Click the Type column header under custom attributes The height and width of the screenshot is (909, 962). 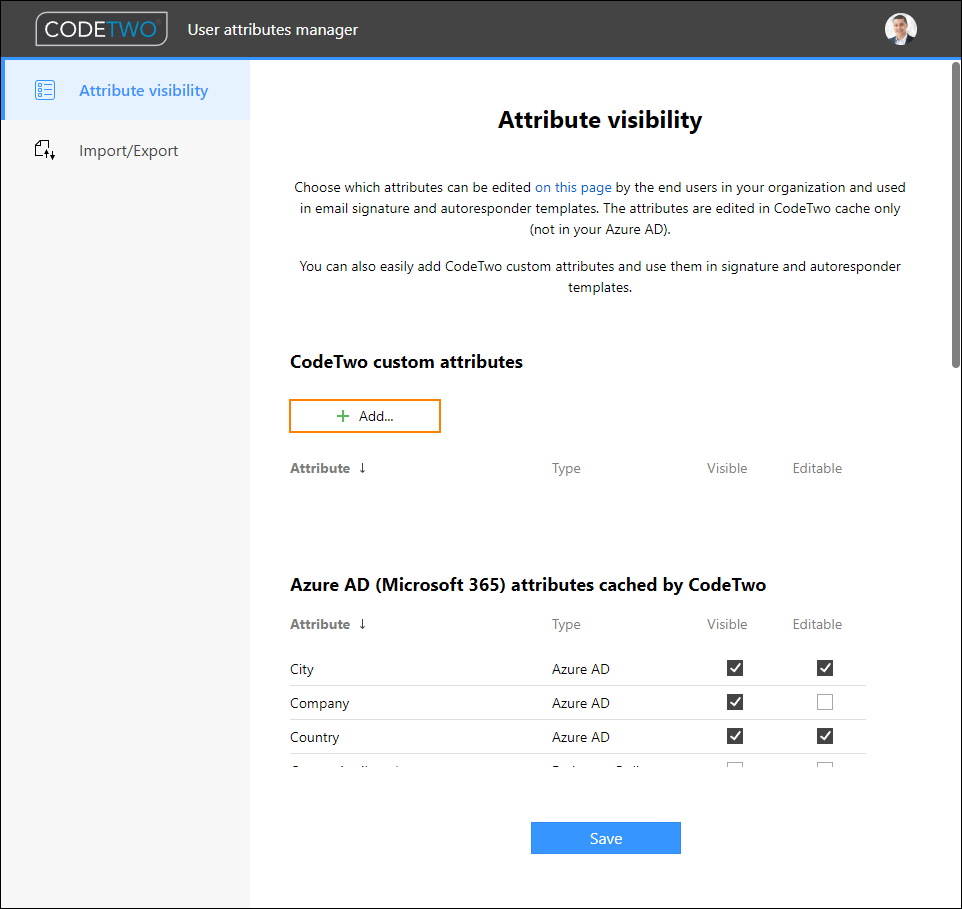566,468
